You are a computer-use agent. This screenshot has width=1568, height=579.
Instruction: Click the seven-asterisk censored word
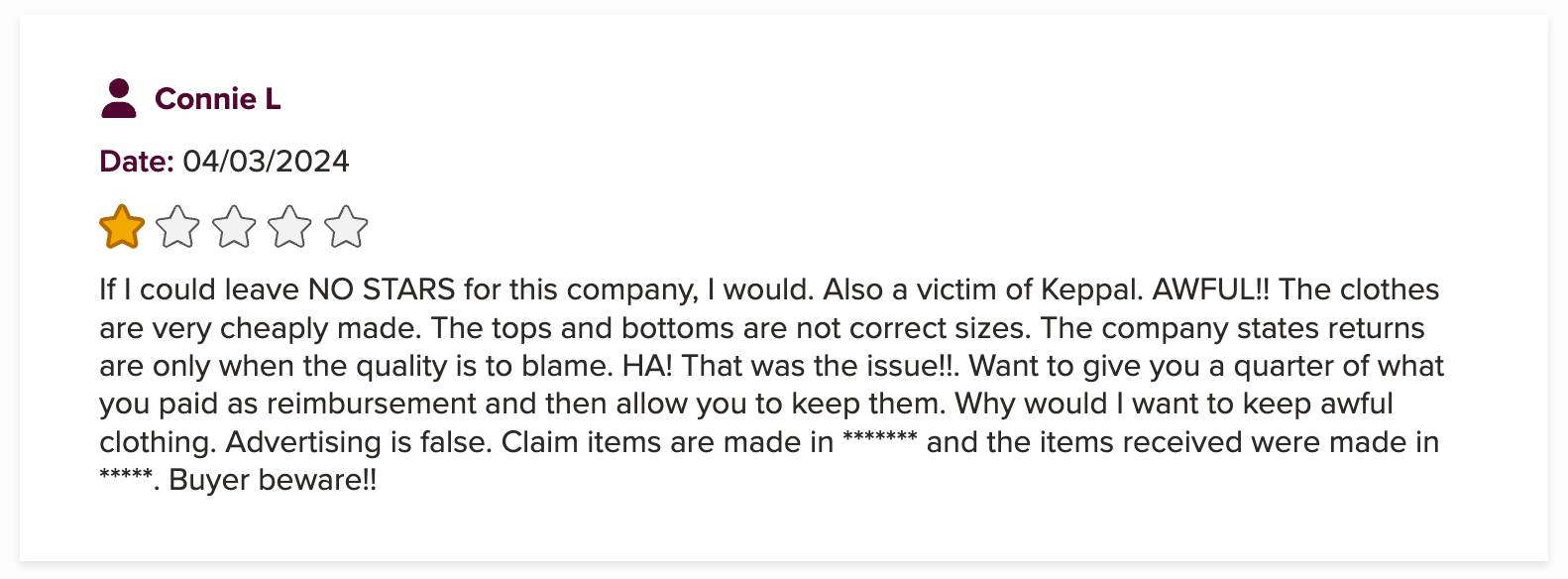click(x=880, y=437)
